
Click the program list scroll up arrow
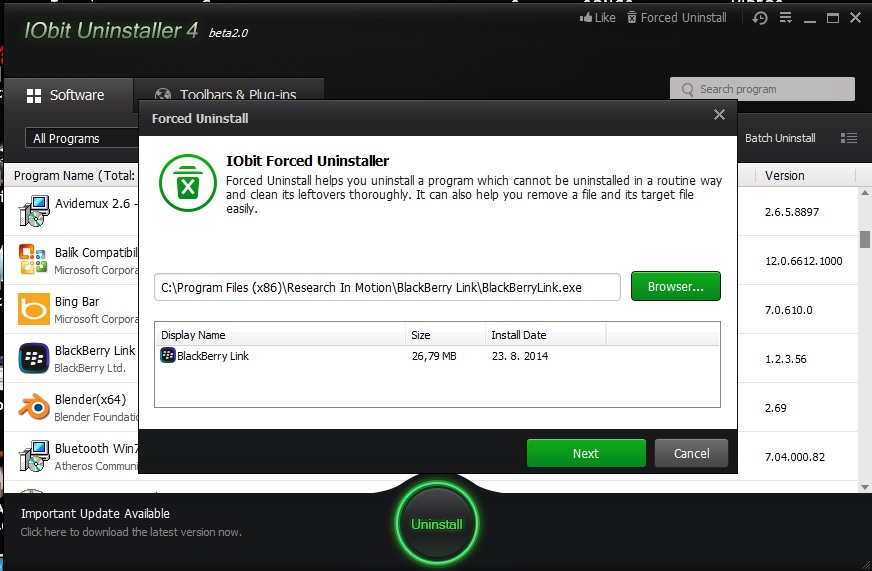[864, 193]
